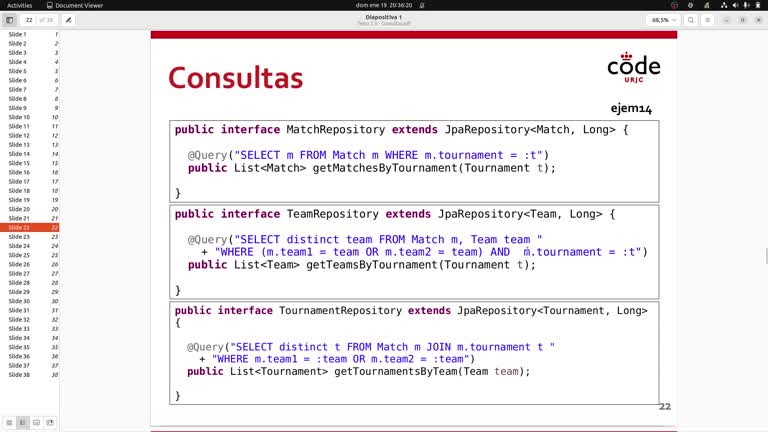
Task: Go to Slide 8 in outline
Action: point(30,99)
